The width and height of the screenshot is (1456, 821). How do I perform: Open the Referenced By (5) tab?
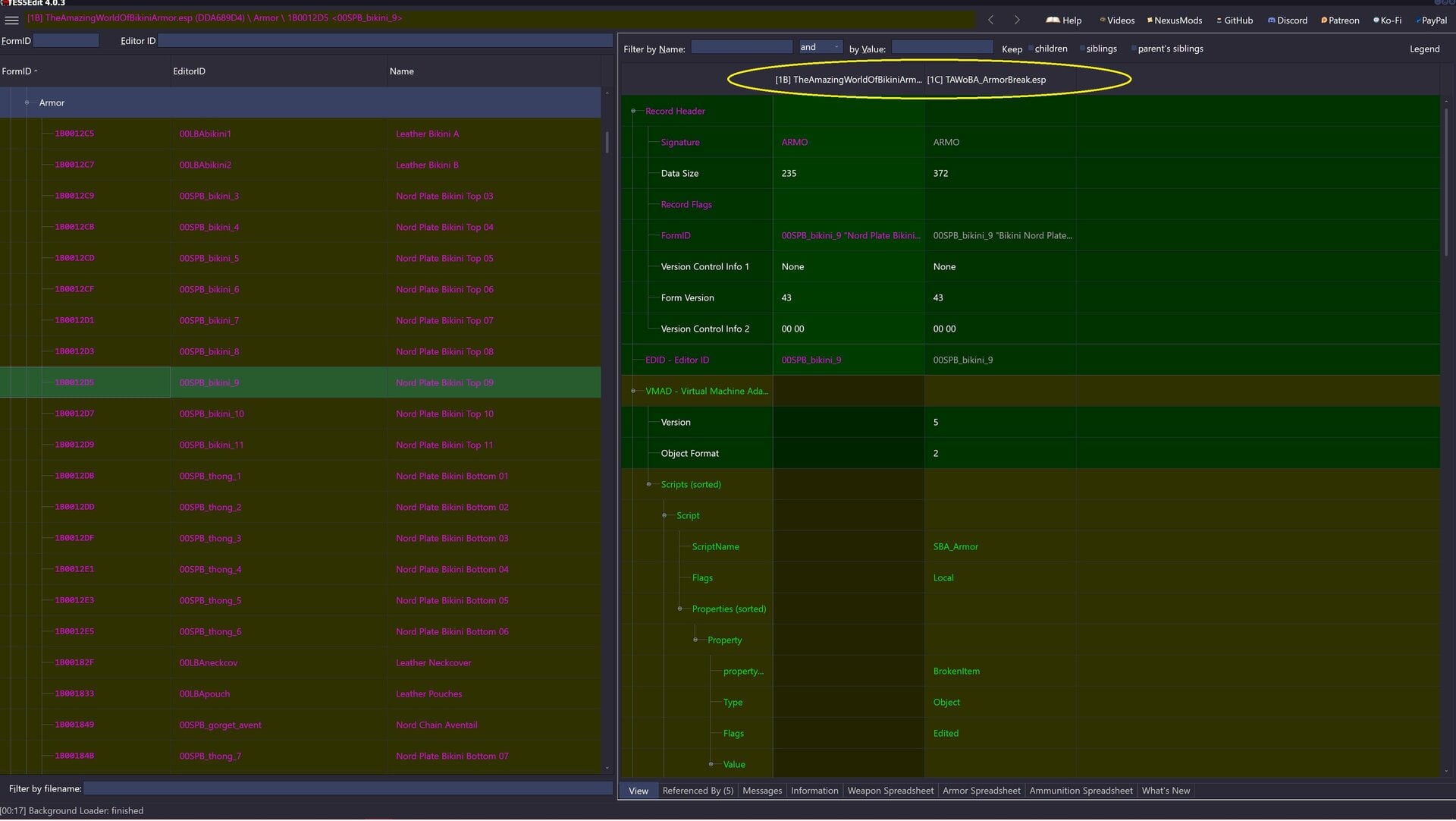[x=698, y=791]
